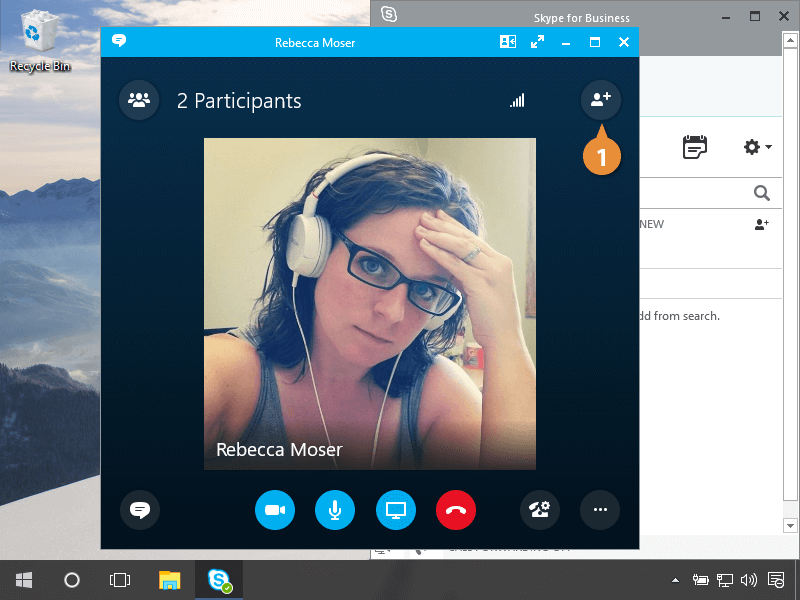Toggle the video camera on or off
The image size is (800, 600).
[275, 510]
